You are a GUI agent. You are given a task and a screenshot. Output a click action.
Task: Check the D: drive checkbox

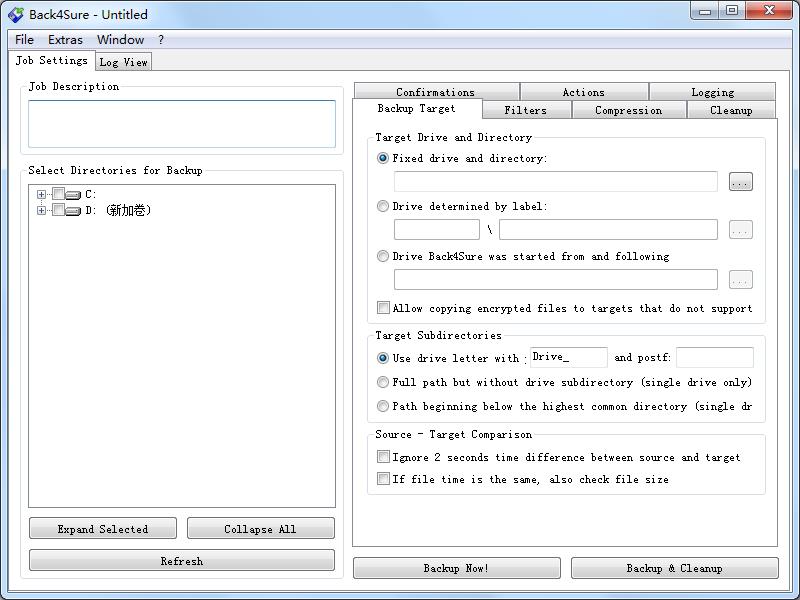click(58, 210)
